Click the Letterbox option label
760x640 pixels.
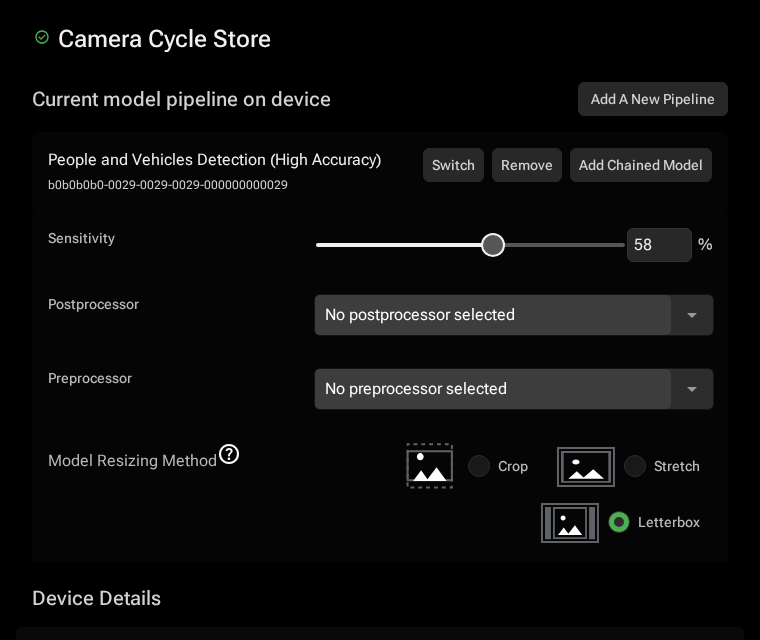coord(669,522)
